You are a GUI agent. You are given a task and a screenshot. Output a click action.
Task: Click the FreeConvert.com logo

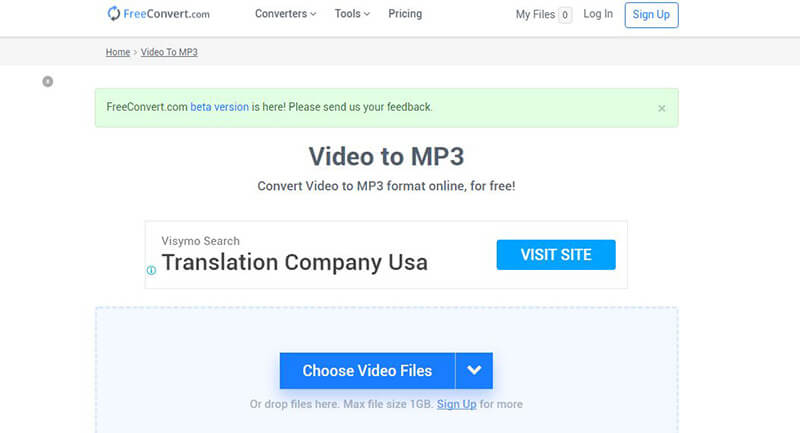[x=158, y=14]
